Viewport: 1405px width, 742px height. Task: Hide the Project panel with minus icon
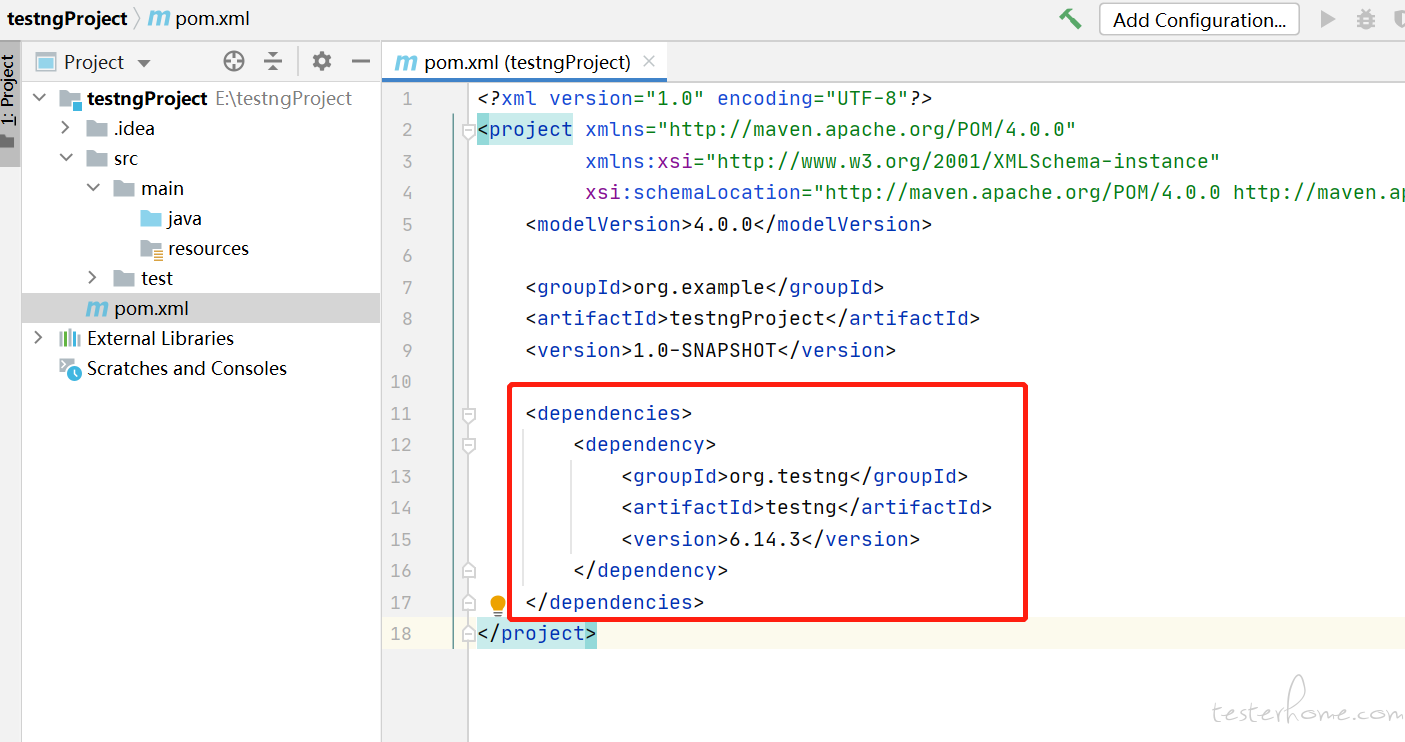tap(361, 62)
